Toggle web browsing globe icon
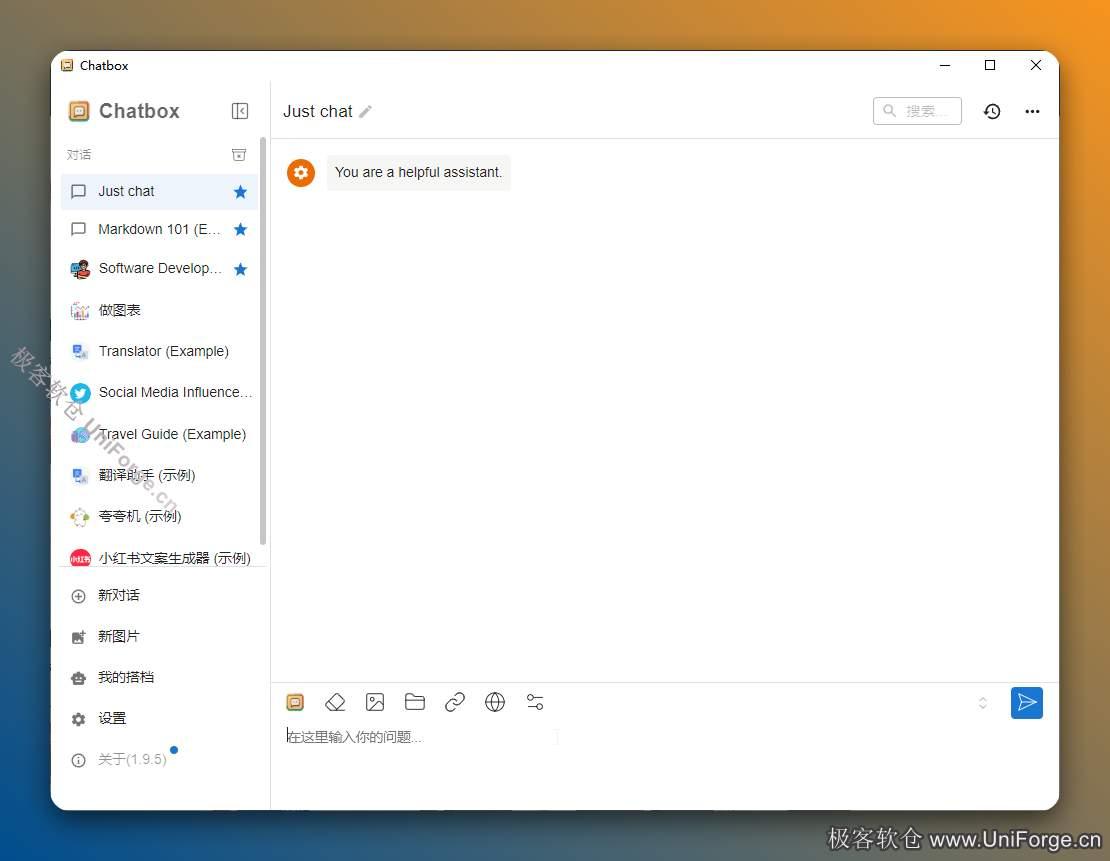The image size is (1110, 861). point(495,702)
